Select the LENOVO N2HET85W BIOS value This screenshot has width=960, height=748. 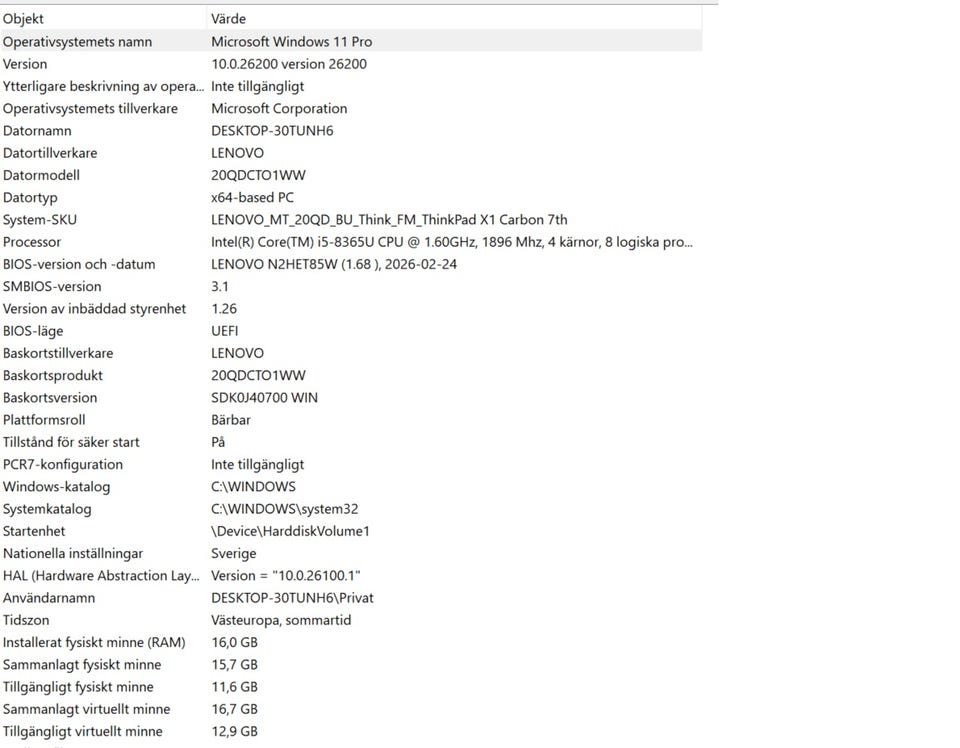pos(334,264)
